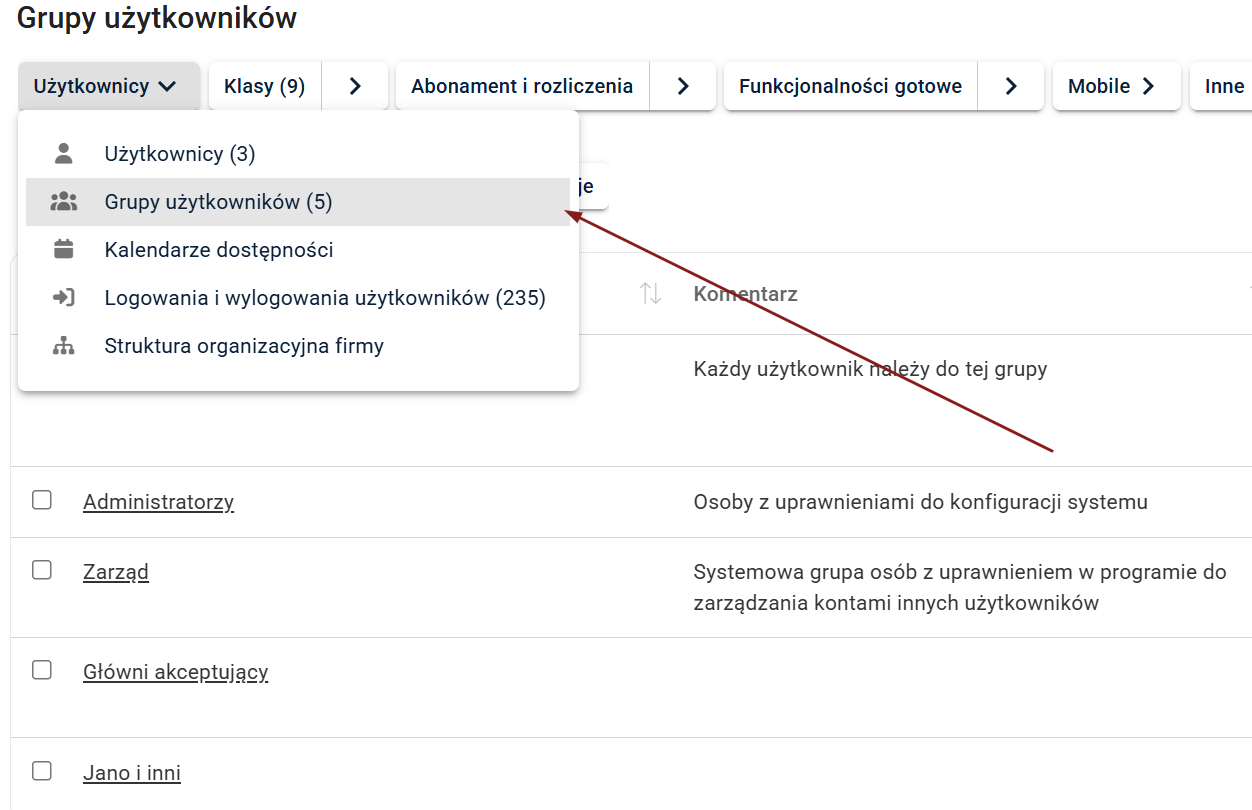The height and width of the screenshot is (810, 1252).
Task: Select the Zarząd row checkbox
Action: 42,570
